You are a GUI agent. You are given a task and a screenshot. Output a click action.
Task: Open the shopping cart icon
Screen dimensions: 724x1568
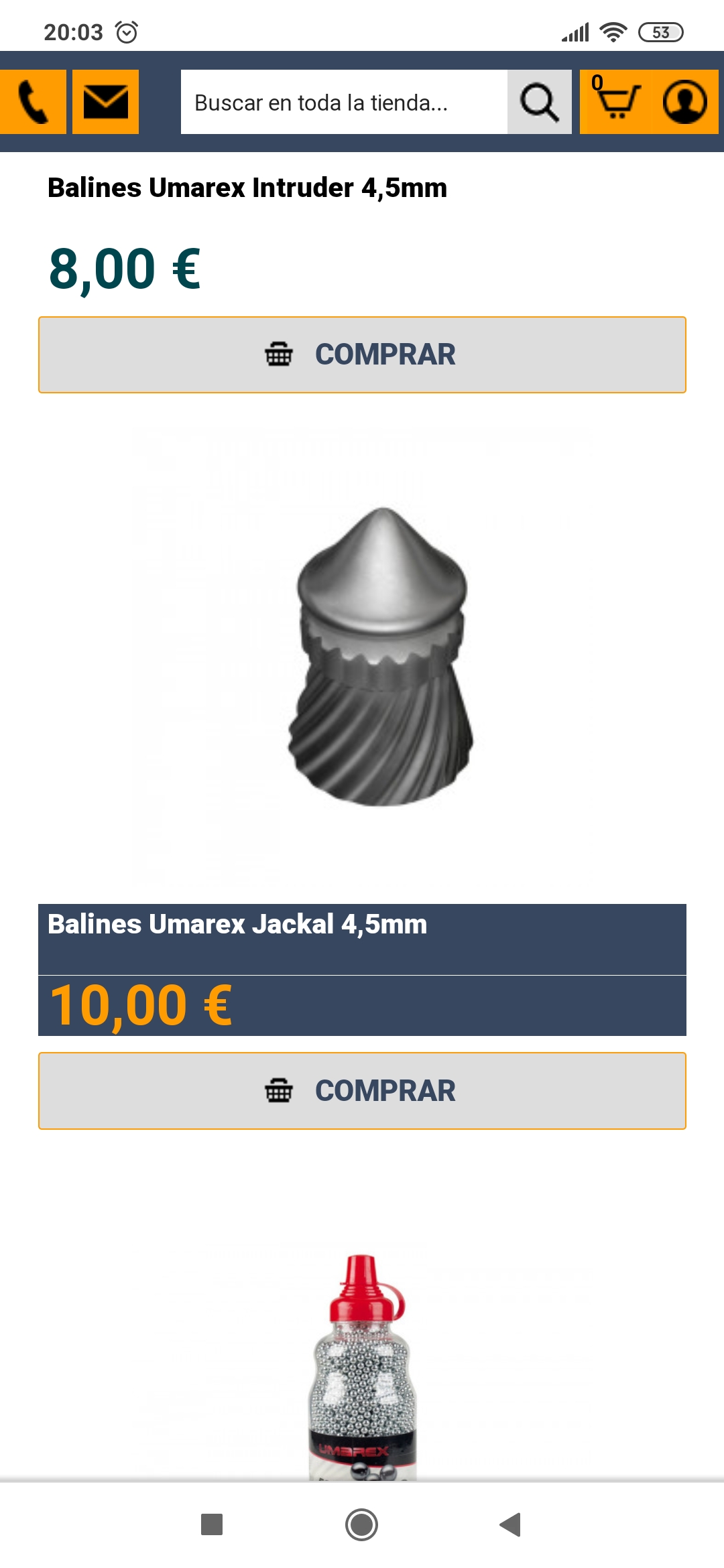pos(616,101)
